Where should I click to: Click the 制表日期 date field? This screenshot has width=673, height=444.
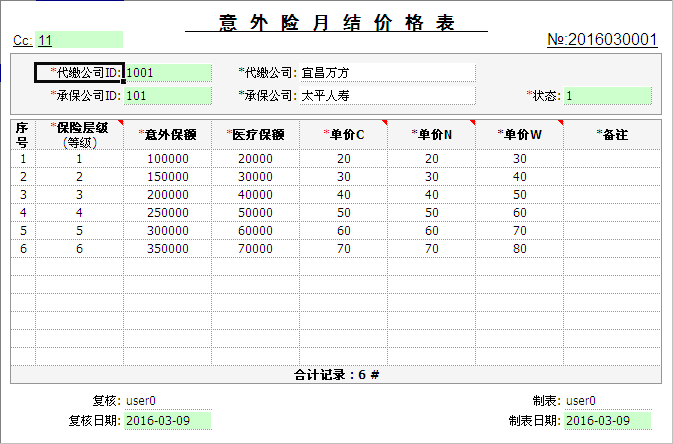pyautogui.click(x=607, y=420)
